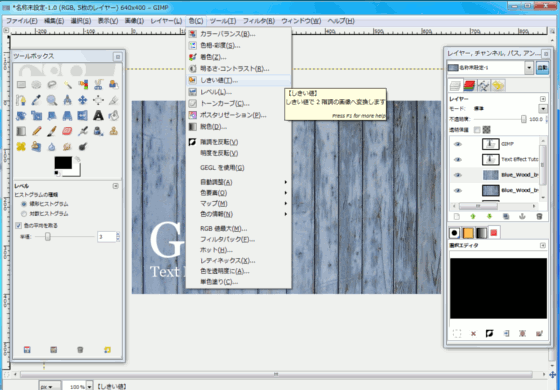This screenshot has width=560, height=390.
Task: Select the Rotate tool
Action: pyautogui.click(x=21, y=116)
